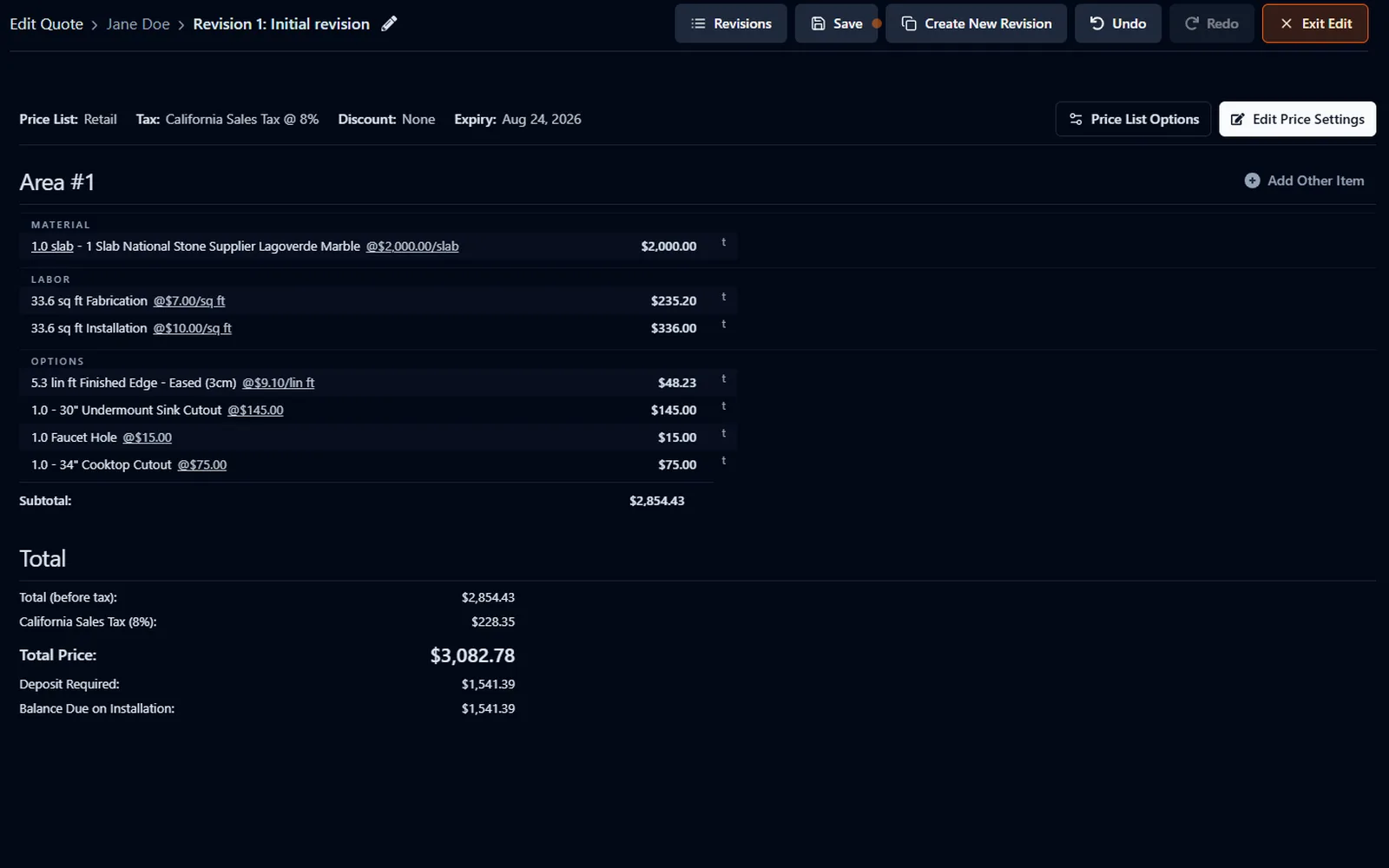Toggle the tax marker on the Faucet Hole row
1389x868 pixels.
point(723,434)
